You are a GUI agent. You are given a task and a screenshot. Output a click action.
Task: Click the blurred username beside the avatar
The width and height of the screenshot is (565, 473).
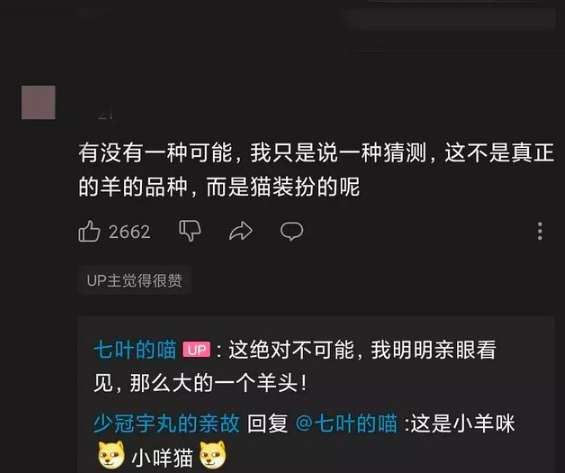pos(104,115)
